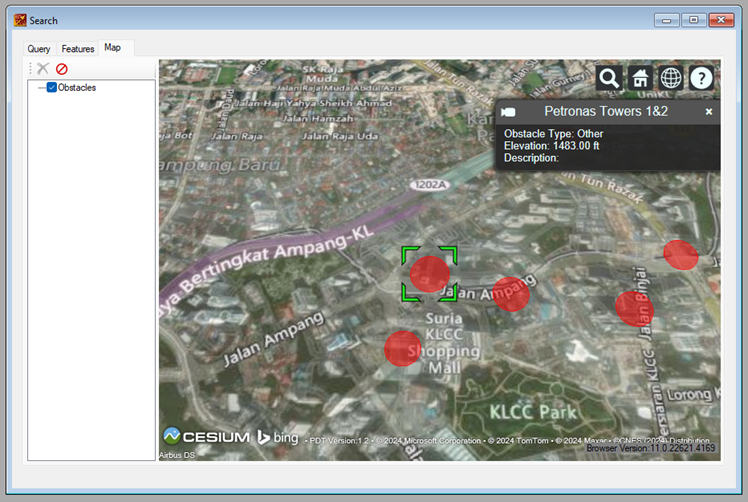Open map navigation help
Screen dimensions: 748x502
coord(701,78)
